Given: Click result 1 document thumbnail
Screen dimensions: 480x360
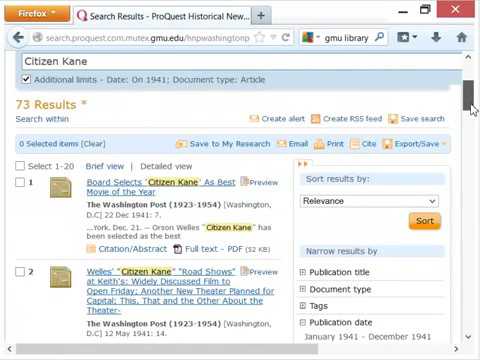Looking at the screenshot, I should click(x=60, y=187).
